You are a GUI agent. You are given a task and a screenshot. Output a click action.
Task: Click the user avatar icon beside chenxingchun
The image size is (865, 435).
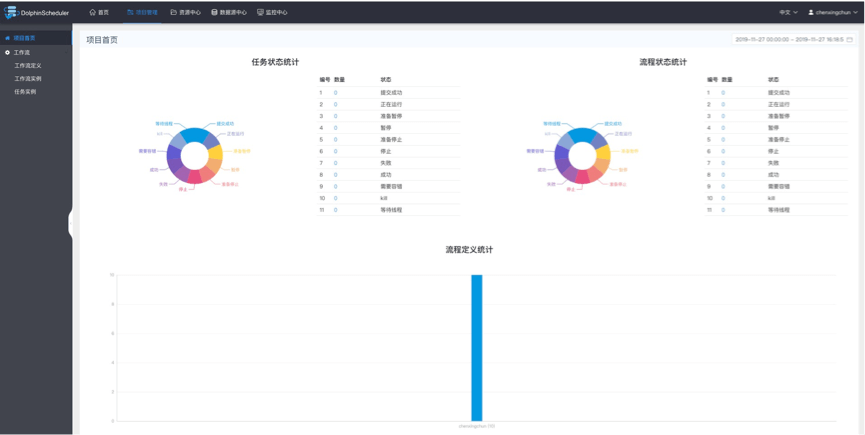click(811, 13)
